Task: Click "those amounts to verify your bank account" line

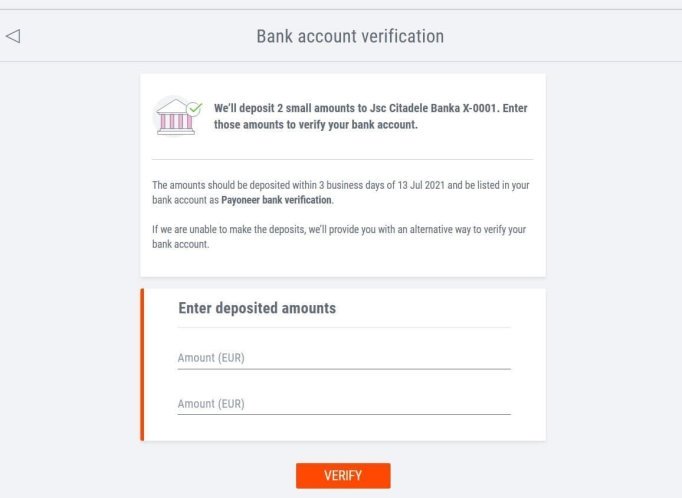Action: [x=316, y=125]
